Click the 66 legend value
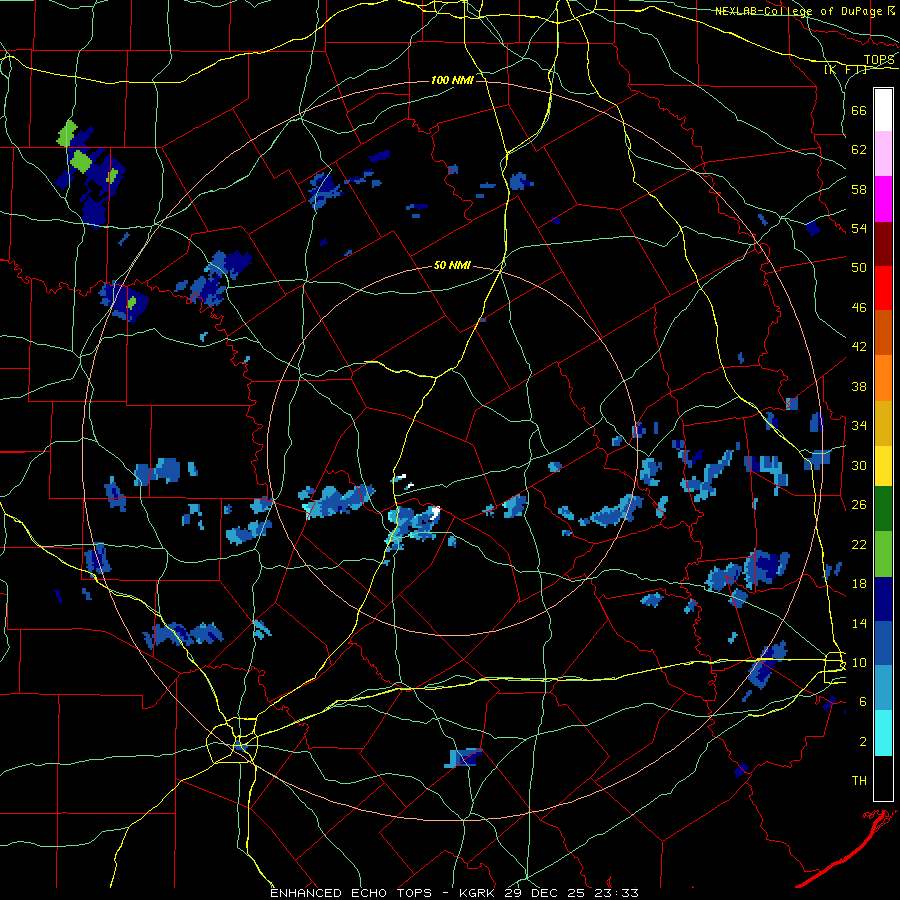The image size is (900, 900). pos(859,110)
